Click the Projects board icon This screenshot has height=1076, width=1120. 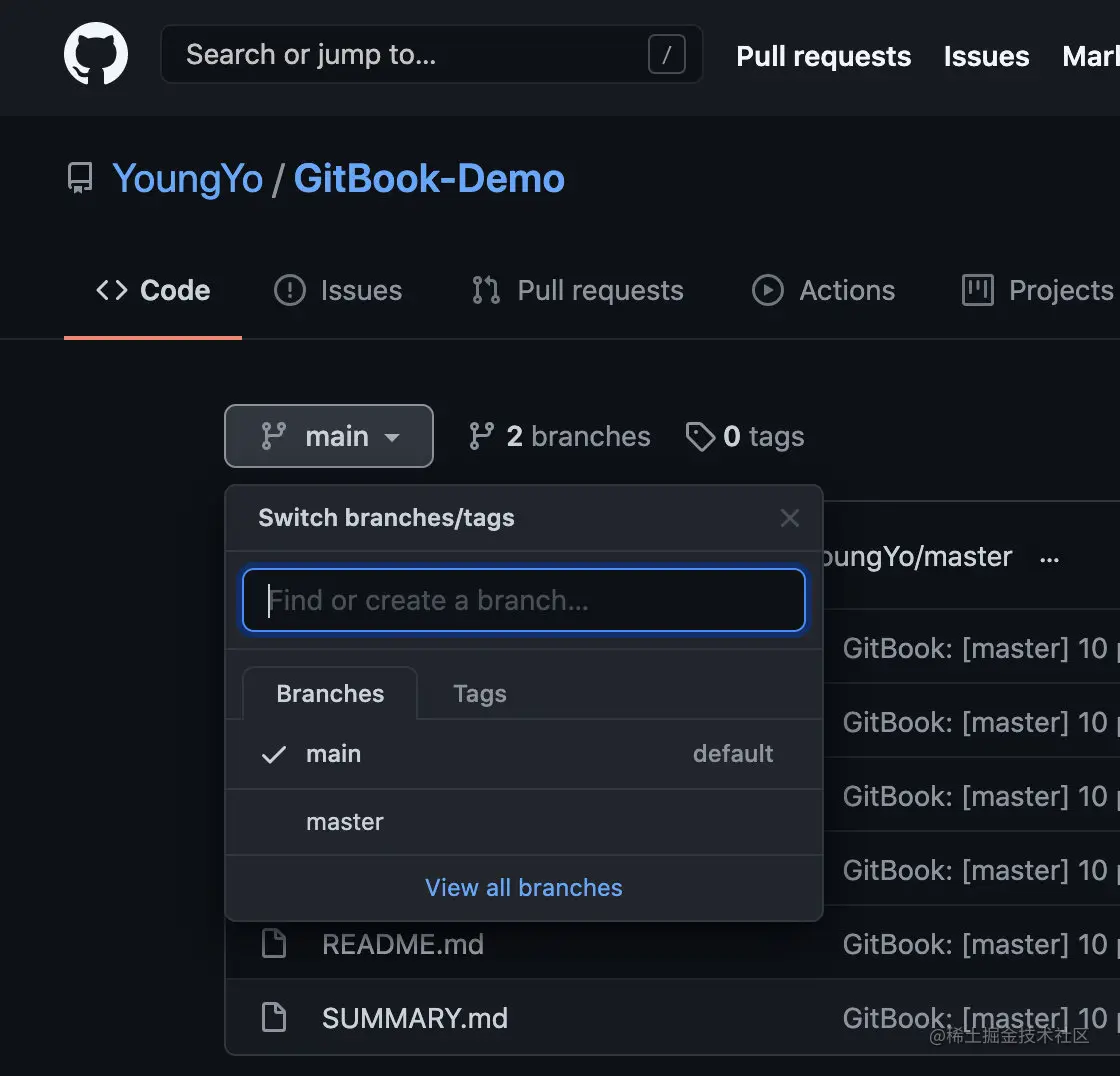tap(978, 291)
